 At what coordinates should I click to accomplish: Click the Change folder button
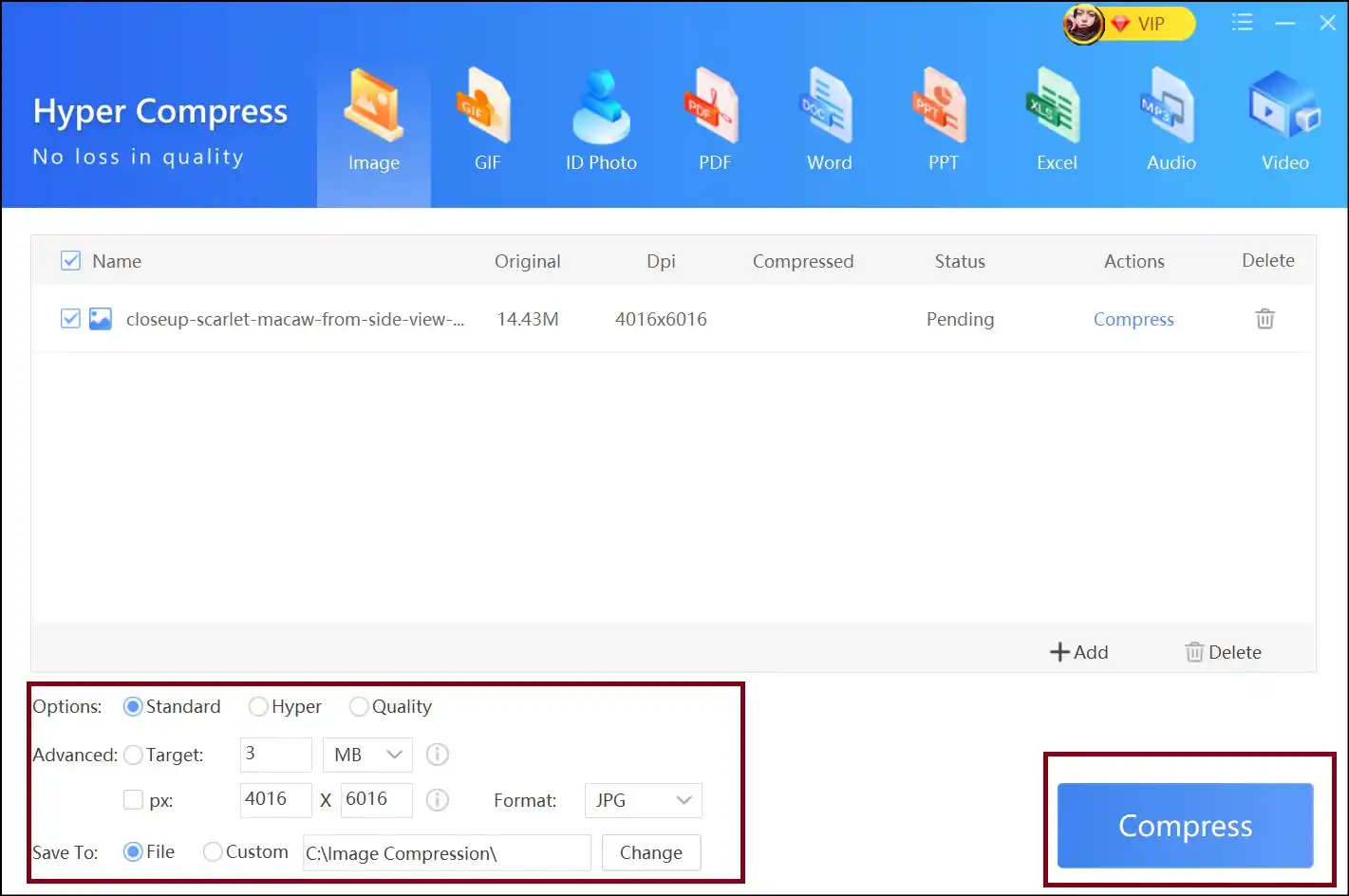point(651,852)
